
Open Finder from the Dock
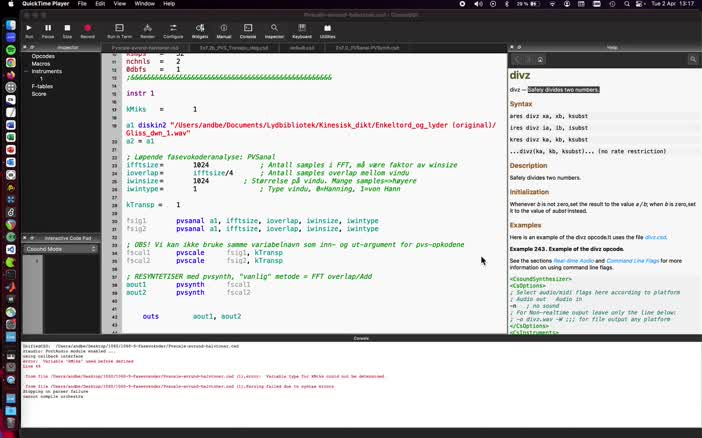[x=11, y=25]
